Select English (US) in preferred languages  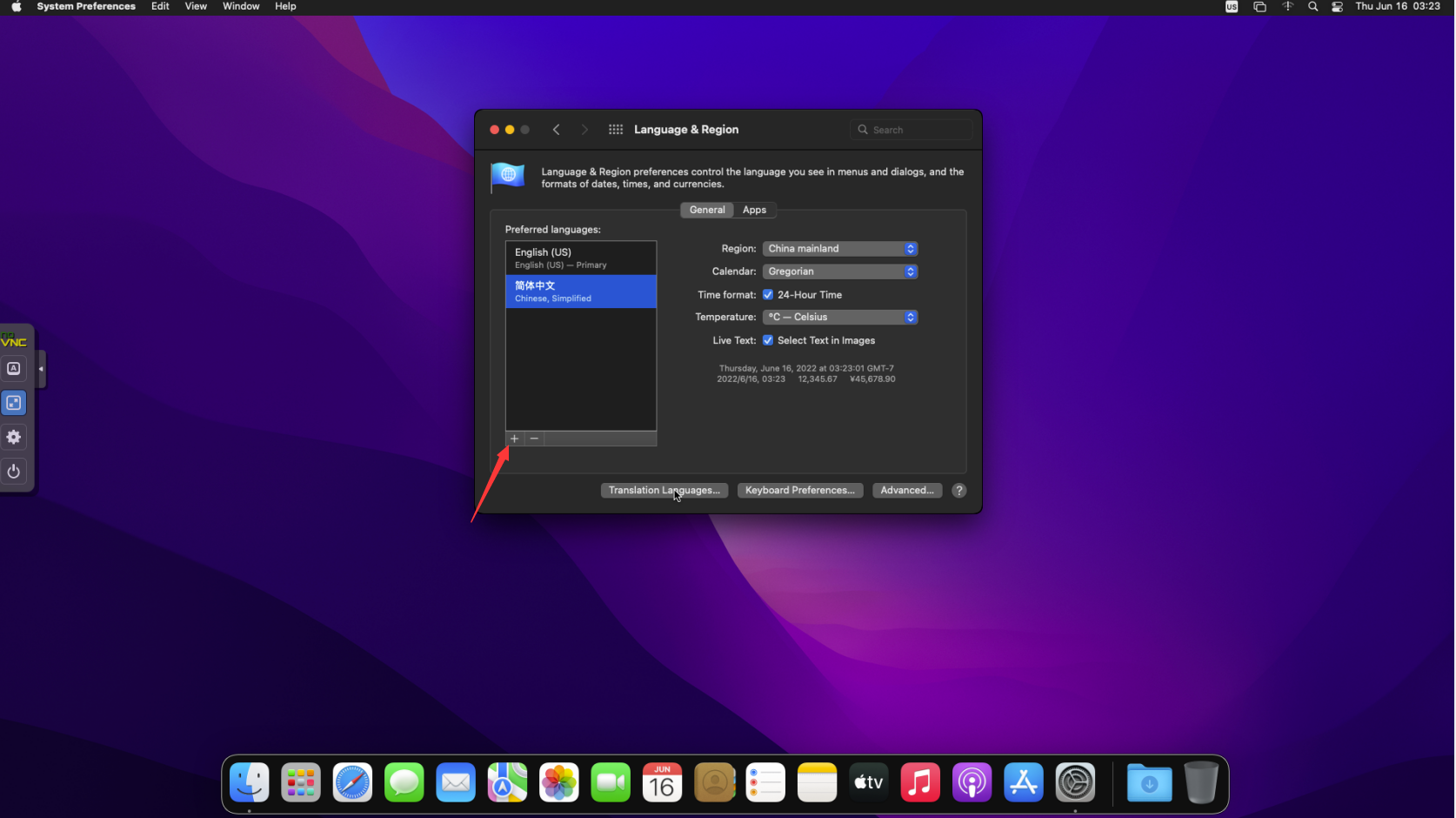click(x=581, y=258)
